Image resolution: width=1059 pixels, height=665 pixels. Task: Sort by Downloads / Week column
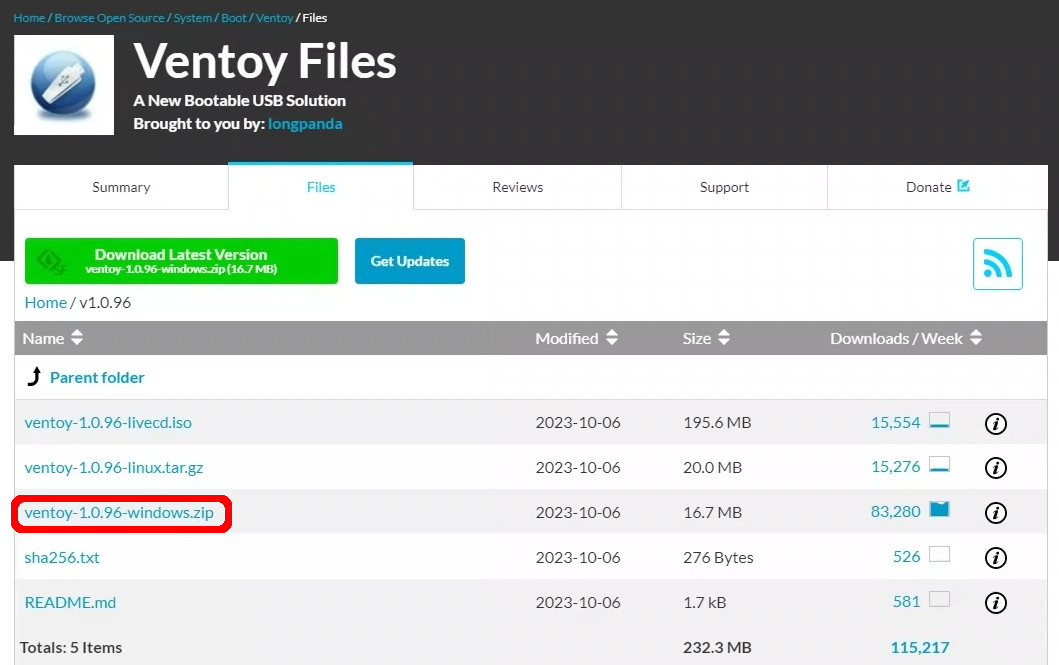(975, 338)
